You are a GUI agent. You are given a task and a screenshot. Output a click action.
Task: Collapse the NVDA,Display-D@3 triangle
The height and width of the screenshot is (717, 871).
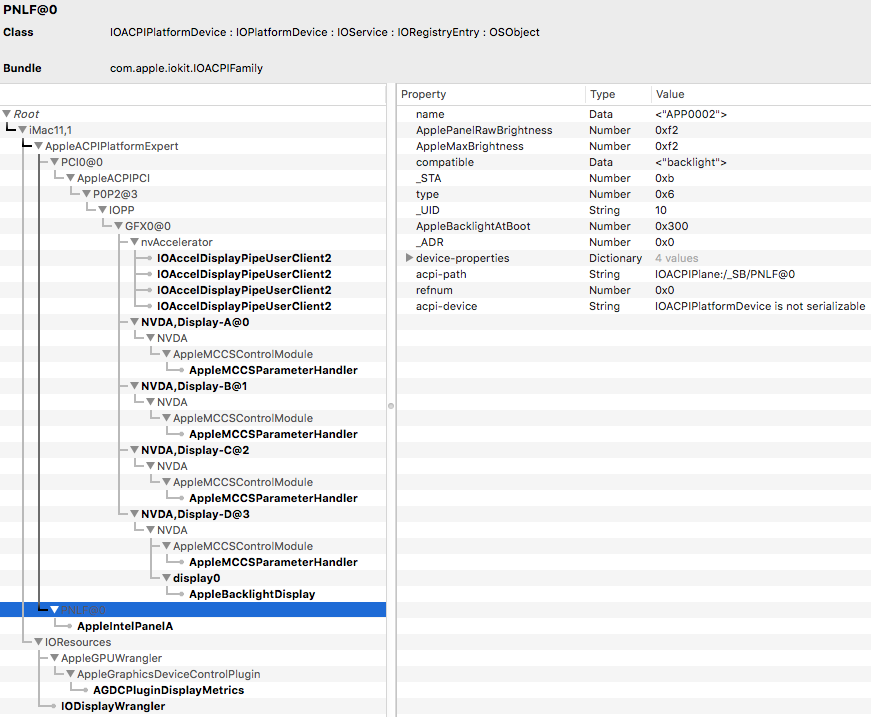(x=134, y=514)
